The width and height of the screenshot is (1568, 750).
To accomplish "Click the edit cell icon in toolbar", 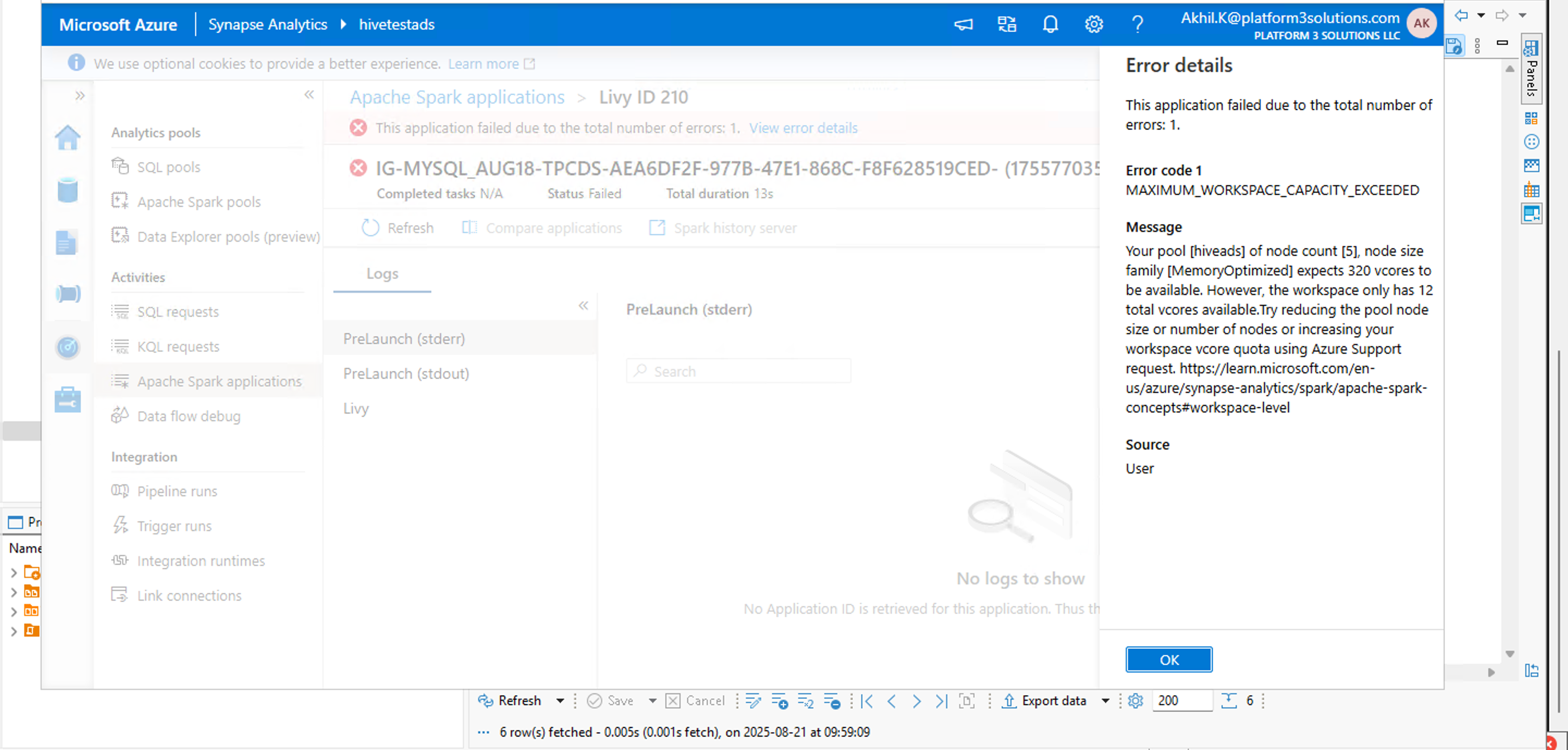I will click(x=753, y=700).
